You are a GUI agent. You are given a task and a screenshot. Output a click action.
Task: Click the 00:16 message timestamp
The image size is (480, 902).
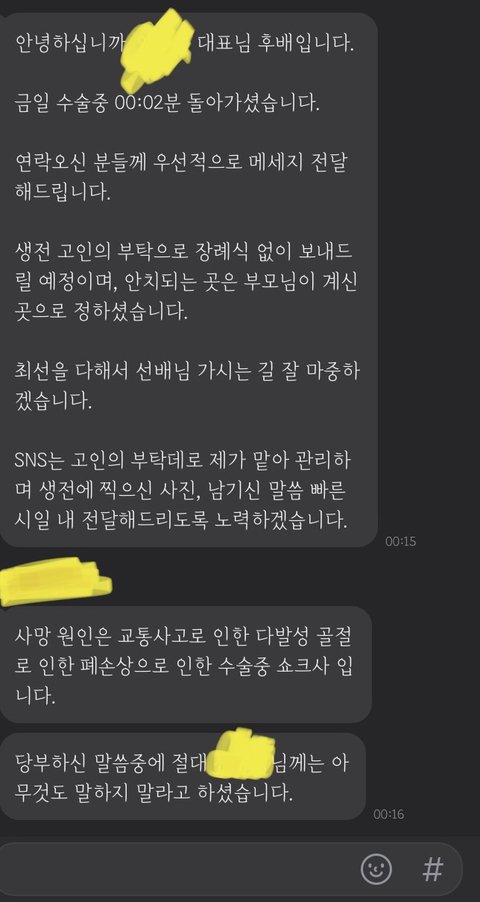click(x=388, y=814)
